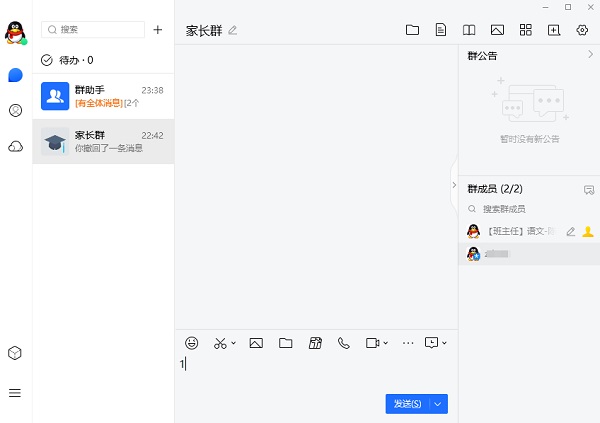Open the 家长群 chat in list
This screenshot has height=423, width=600.
click(x=104, y=141)
